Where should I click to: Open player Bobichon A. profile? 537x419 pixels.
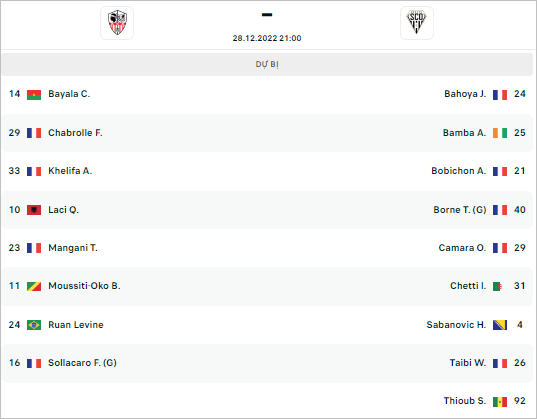coord(459,171)
